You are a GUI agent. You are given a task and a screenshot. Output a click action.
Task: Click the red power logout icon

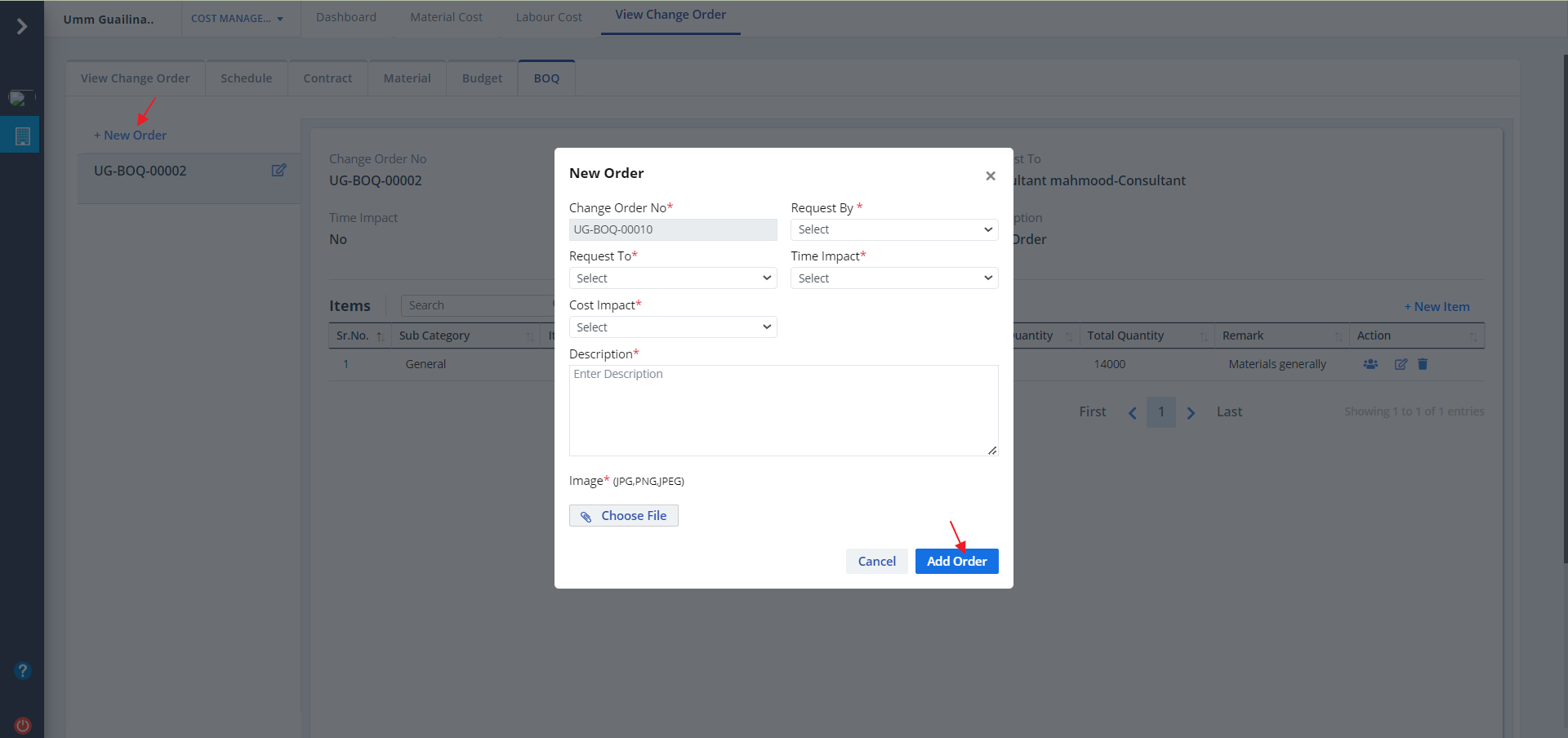point(23,725)
